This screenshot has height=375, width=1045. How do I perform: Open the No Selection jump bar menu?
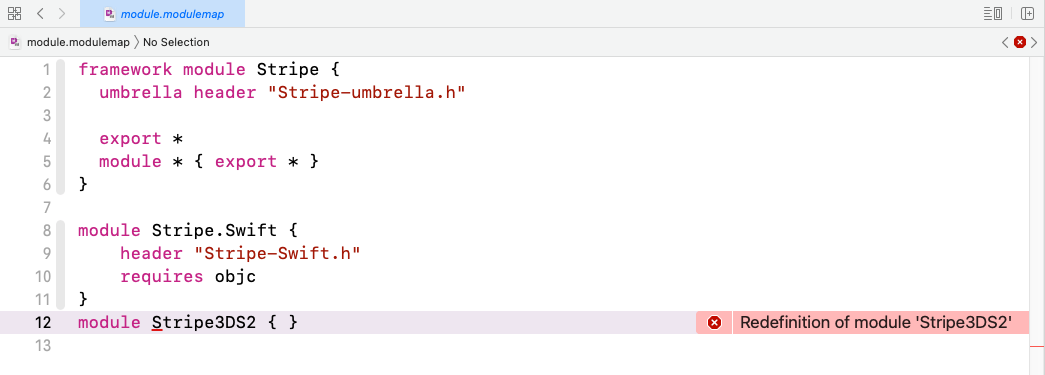(x=176, y=42)
